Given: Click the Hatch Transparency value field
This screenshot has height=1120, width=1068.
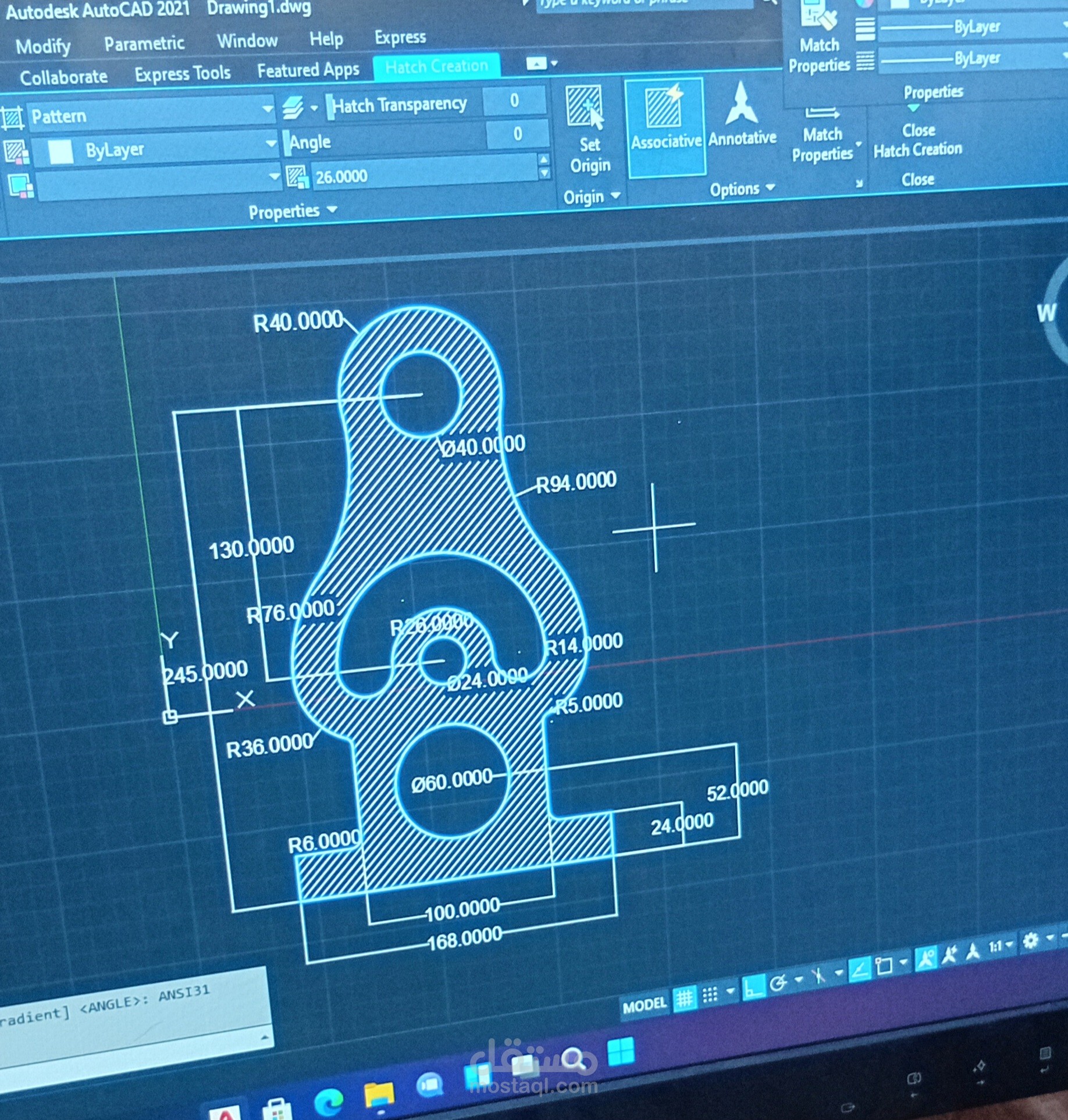Looking at the screenshot, I should click(x=514, y=101).
